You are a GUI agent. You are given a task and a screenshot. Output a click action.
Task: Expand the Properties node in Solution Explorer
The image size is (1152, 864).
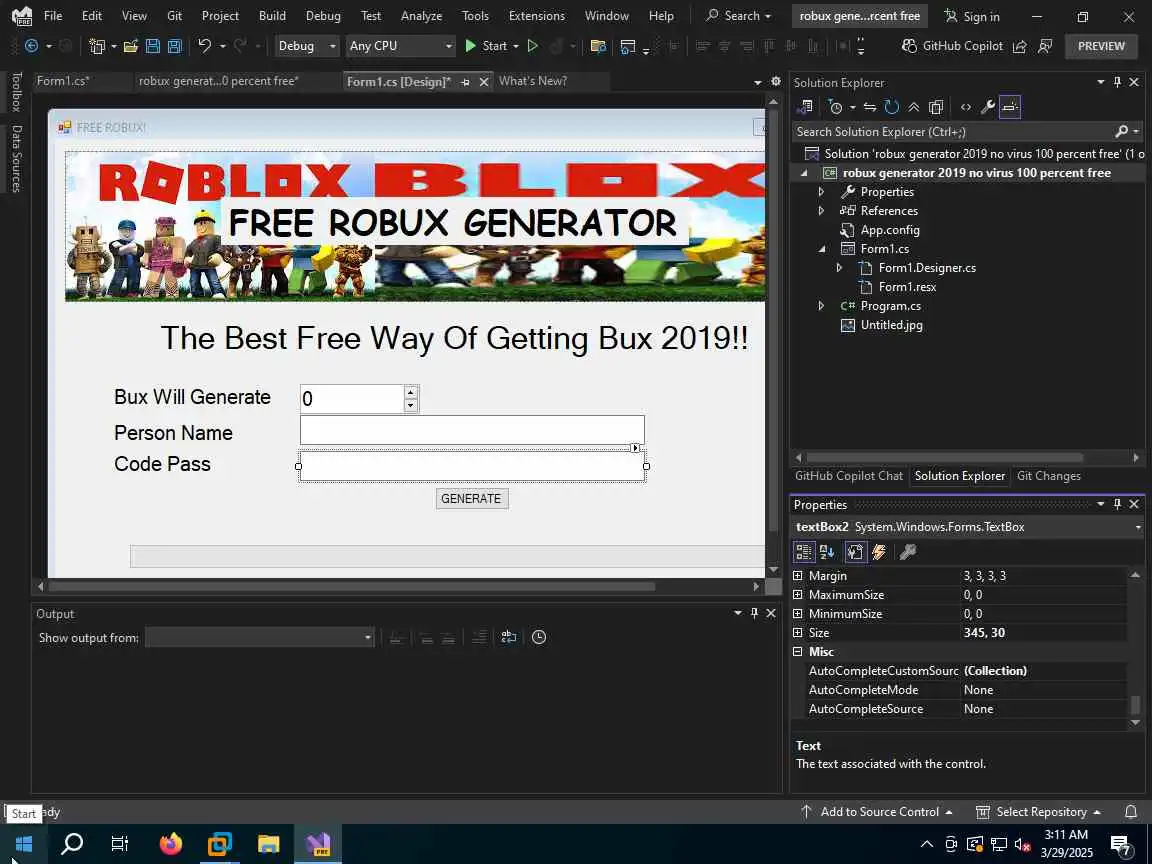(x=821, y=192)
